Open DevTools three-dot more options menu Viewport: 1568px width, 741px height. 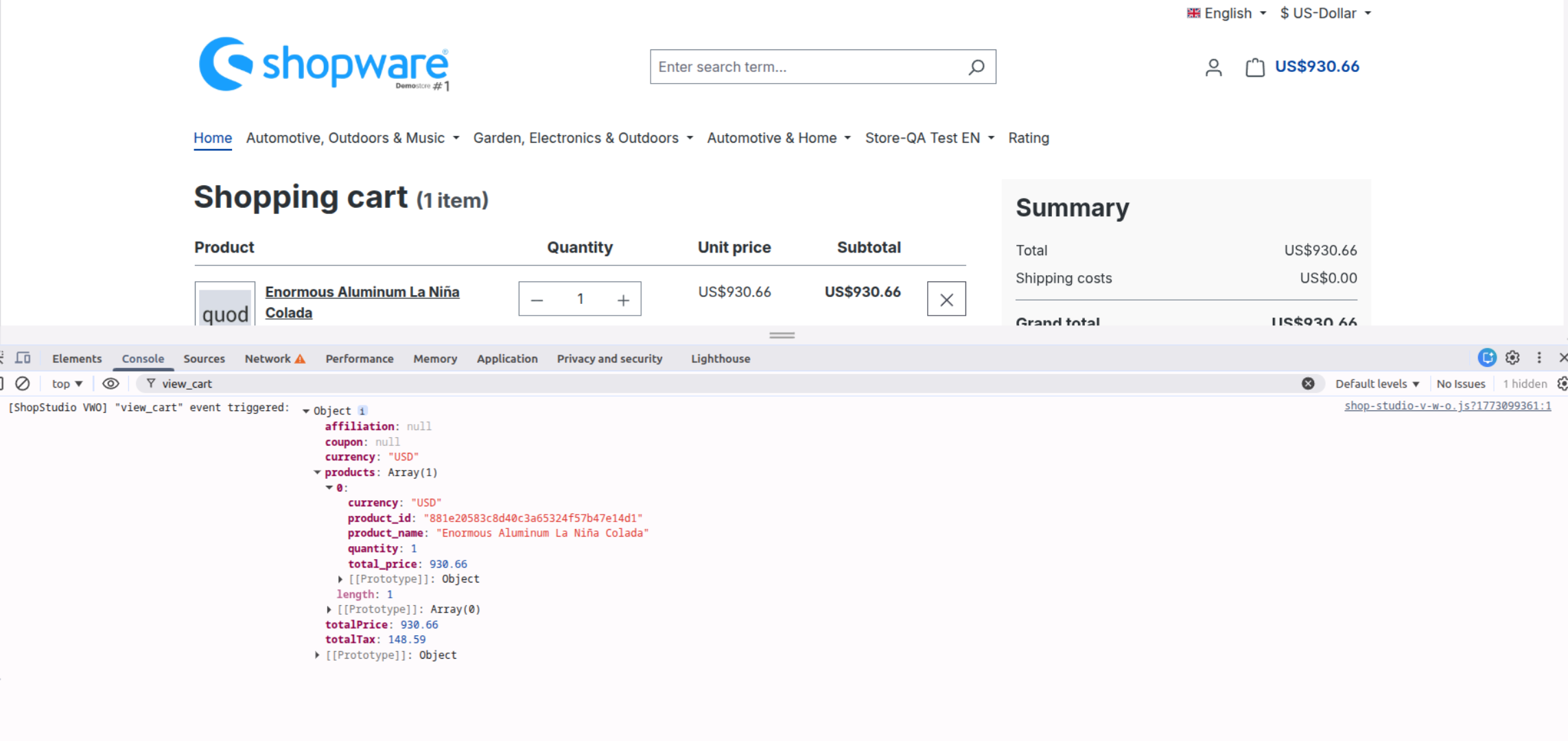[1539, 358]
